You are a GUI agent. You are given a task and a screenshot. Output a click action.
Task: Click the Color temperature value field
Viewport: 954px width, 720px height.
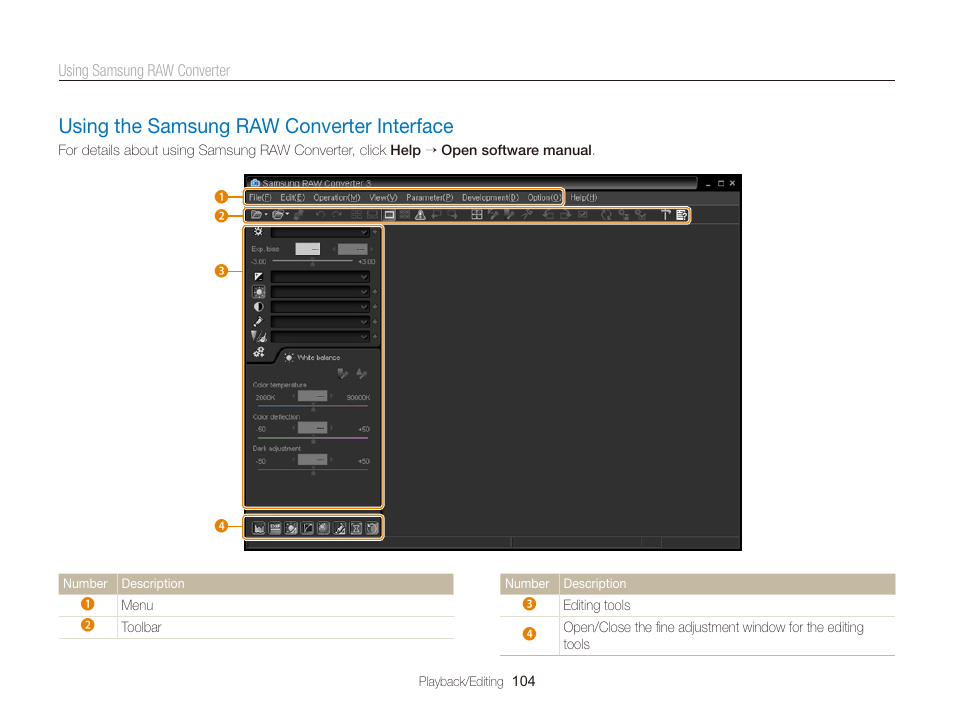[312, 396]
